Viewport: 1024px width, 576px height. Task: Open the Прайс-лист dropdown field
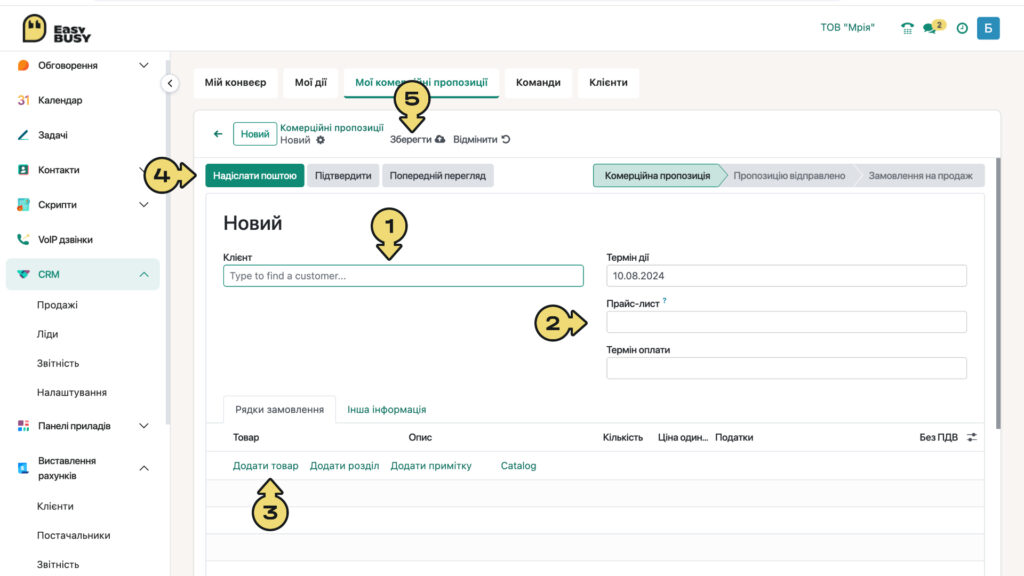tap(786, 322)
